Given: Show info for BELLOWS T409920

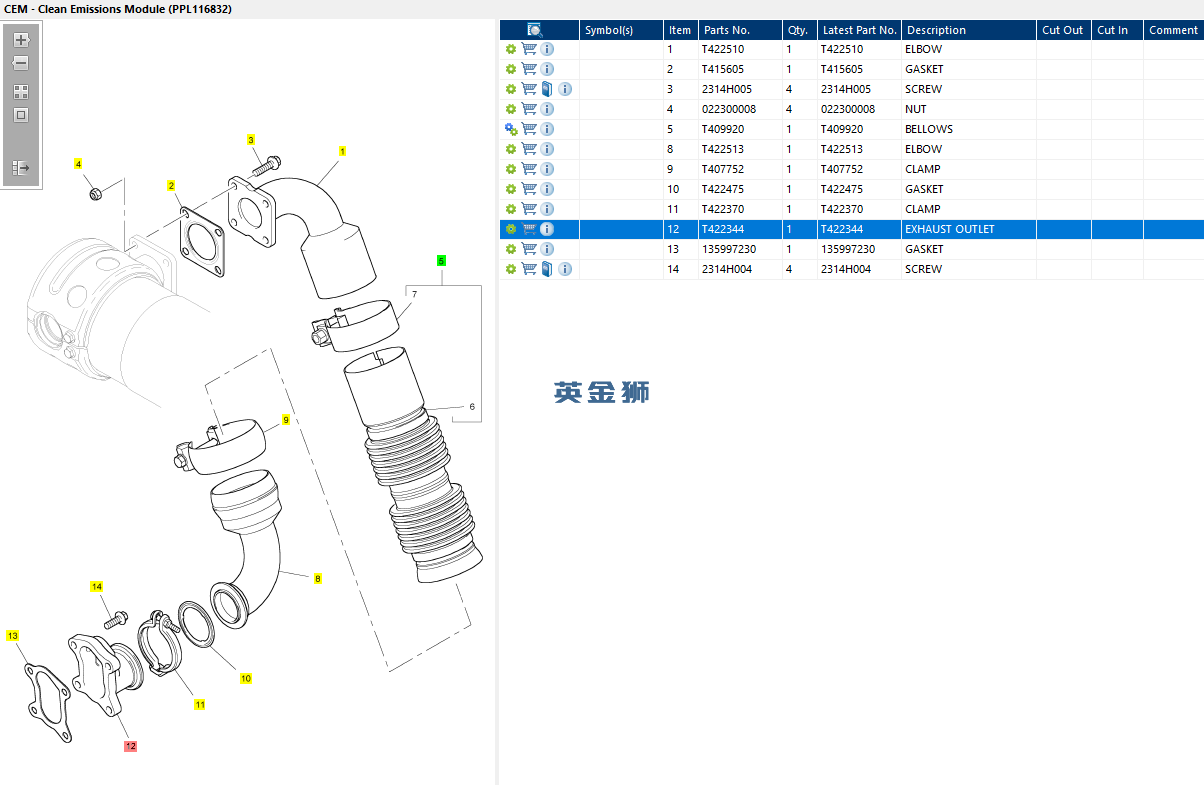Looking at the screenshot, I should [x=547, y=129].
